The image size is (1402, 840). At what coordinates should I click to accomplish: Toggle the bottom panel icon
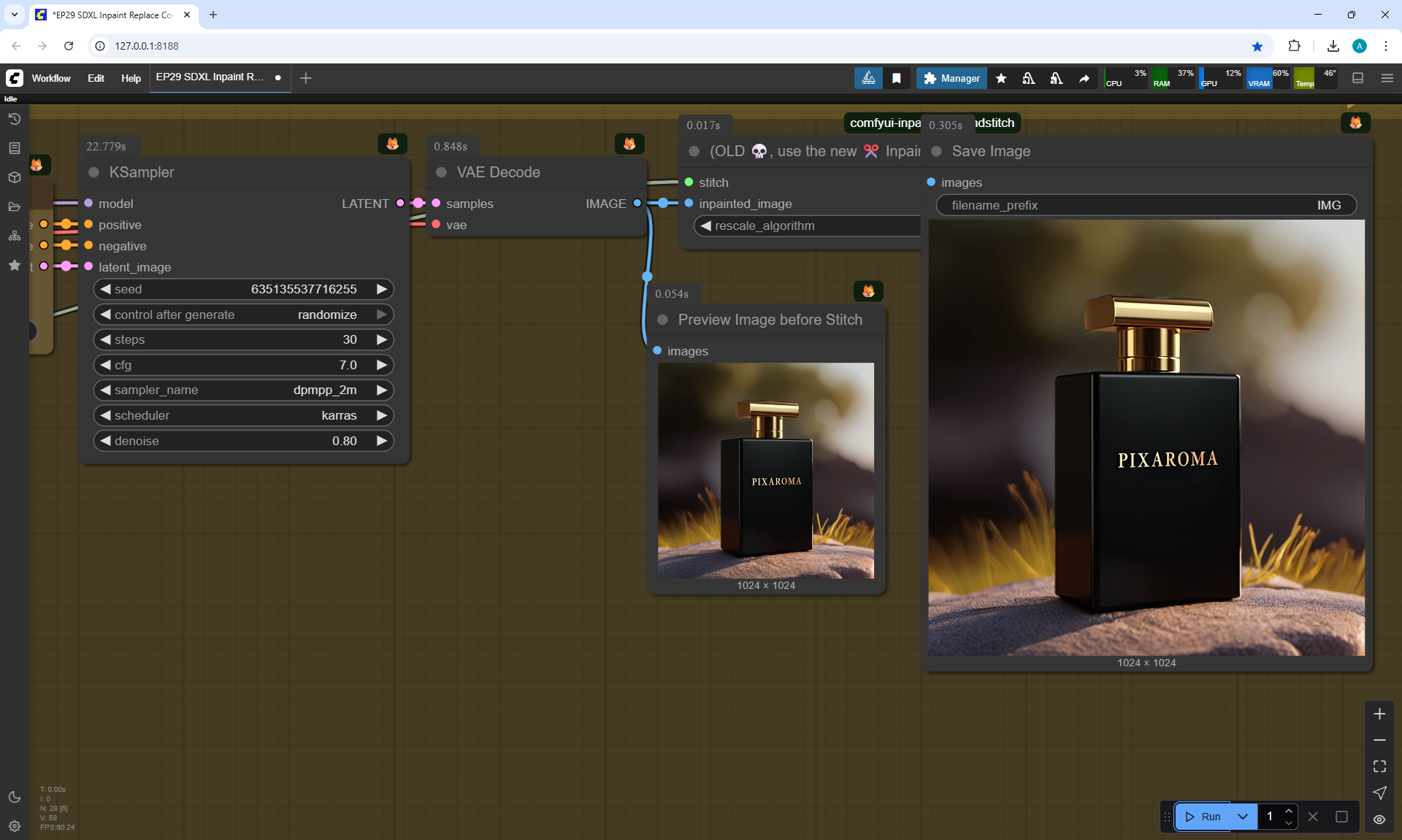coord(1357,78)
